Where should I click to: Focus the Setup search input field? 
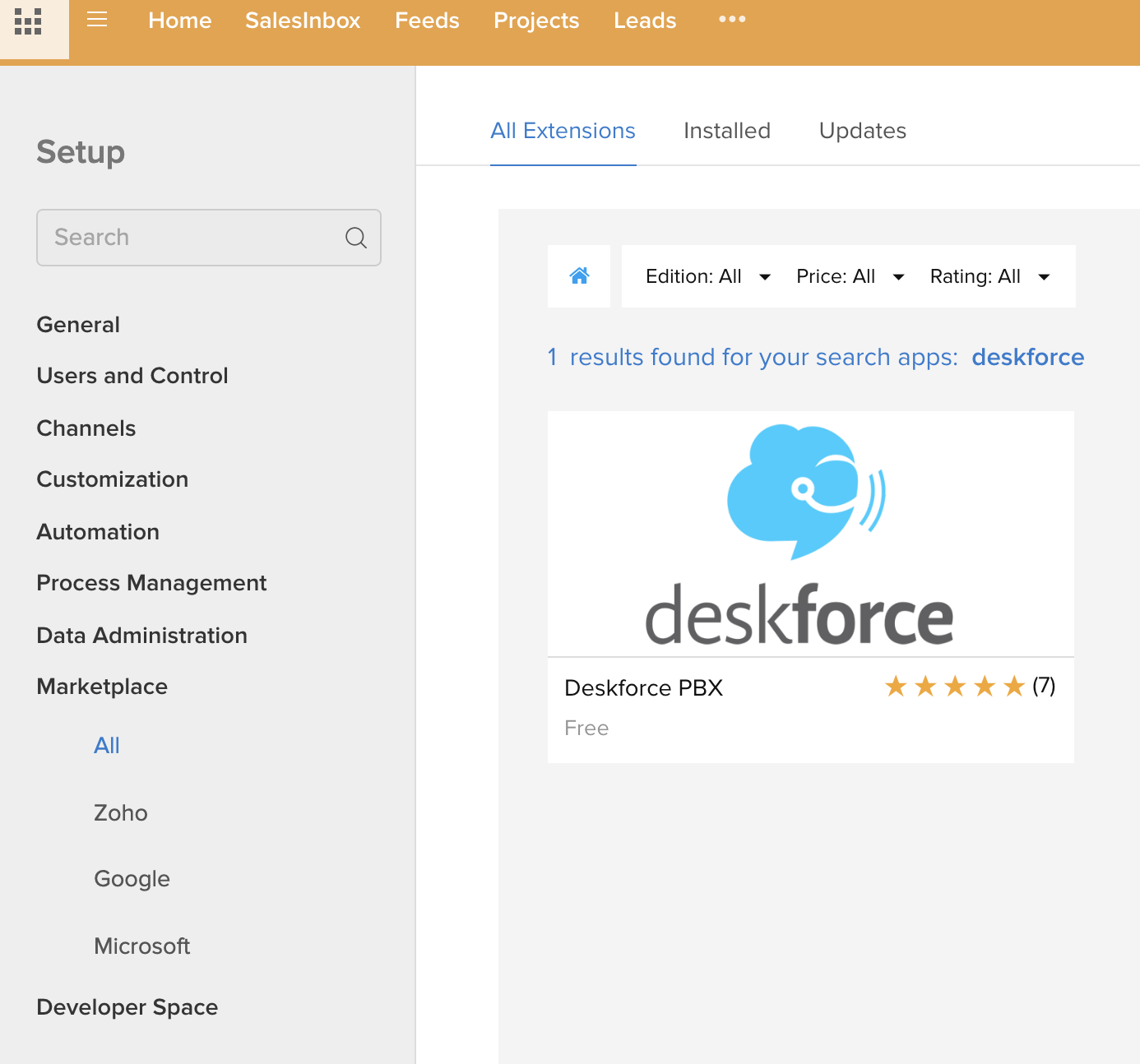pyautogui.click(x=209, y=238)
